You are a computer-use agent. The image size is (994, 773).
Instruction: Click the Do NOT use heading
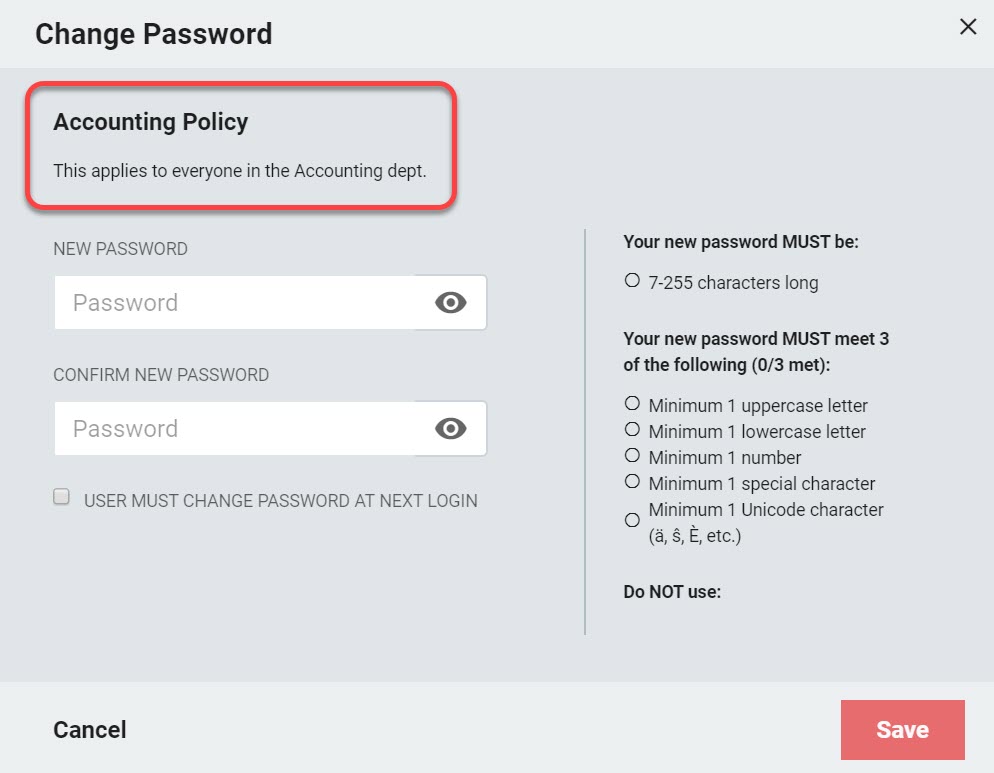[x=672, y=592]
